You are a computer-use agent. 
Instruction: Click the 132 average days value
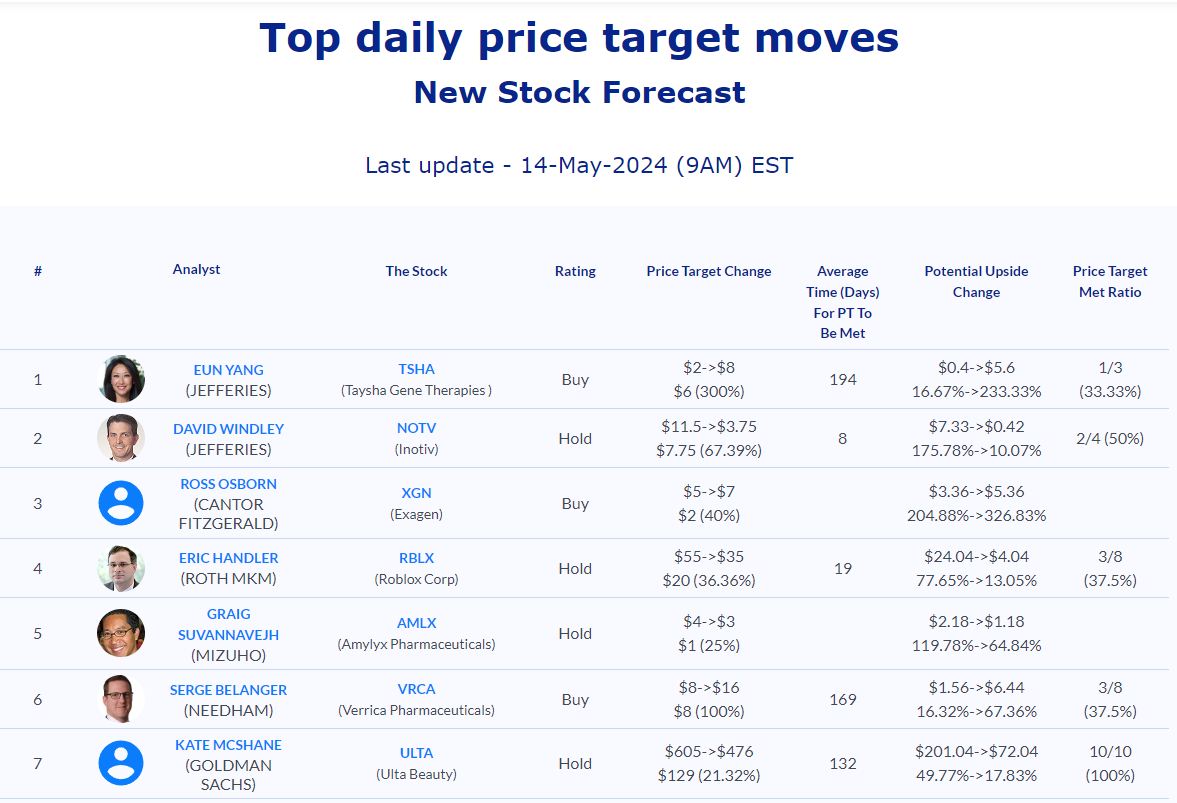[x=842, y=763]
